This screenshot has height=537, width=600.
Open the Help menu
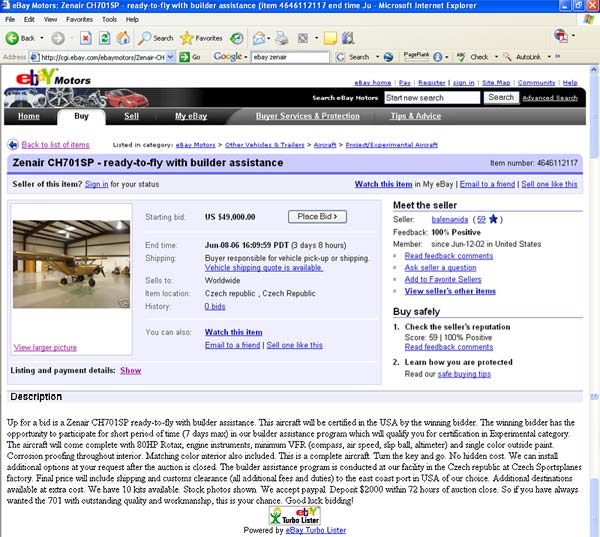point(132,20)
